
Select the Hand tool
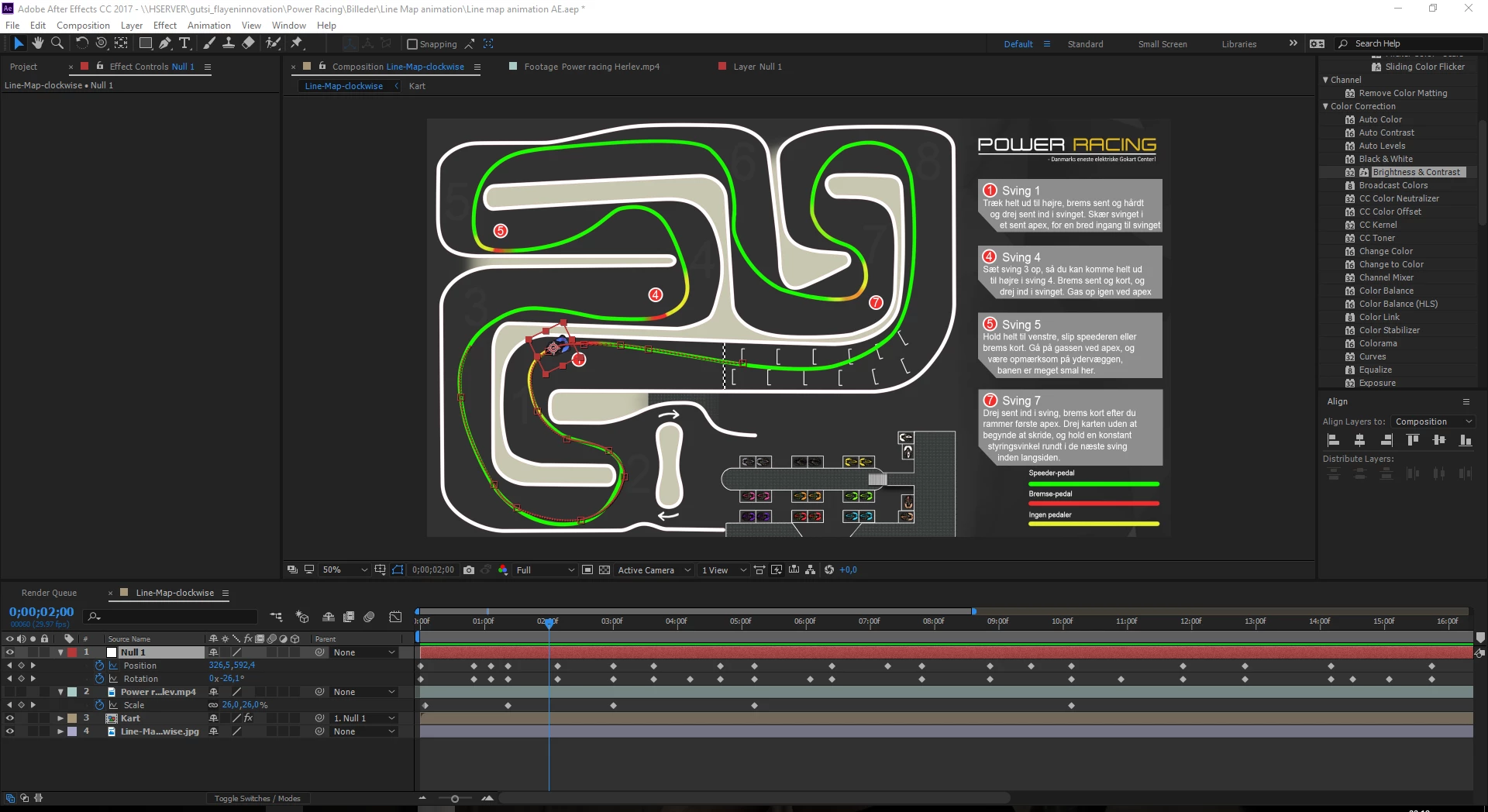pos(37,43)
